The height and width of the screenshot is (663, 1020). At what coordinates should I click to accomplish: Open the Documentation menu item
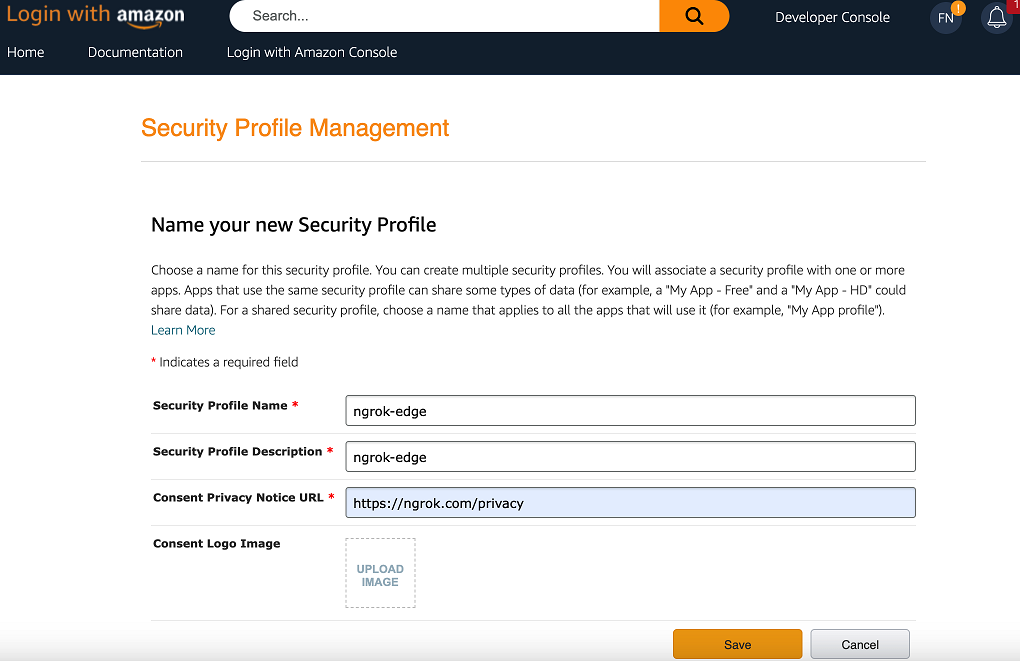[135, 52]
